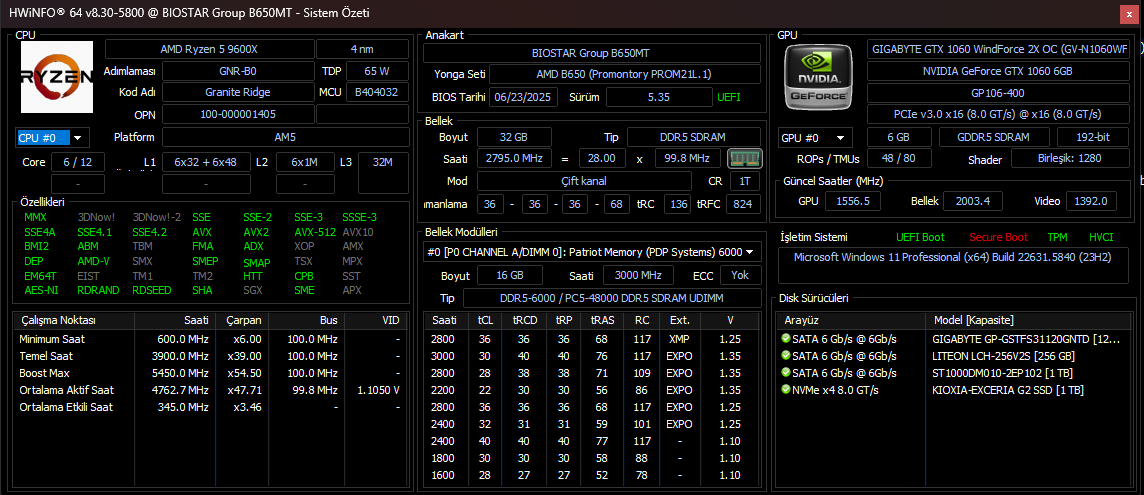Click the BIOS Tarihi date field
The height and width of the screenshot is (495, 1144).
point(524,97)
